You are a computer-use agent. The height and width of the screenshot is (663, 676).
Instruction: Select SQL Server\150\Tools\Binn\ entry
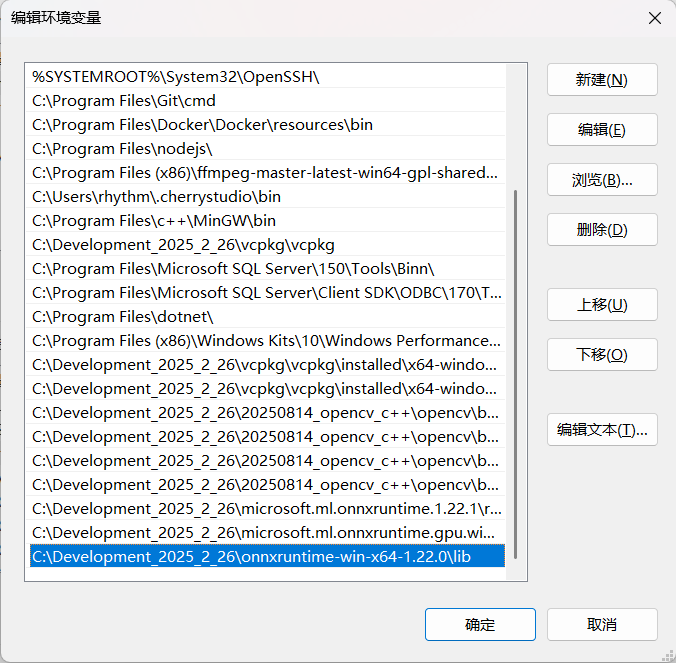point(267,269)
